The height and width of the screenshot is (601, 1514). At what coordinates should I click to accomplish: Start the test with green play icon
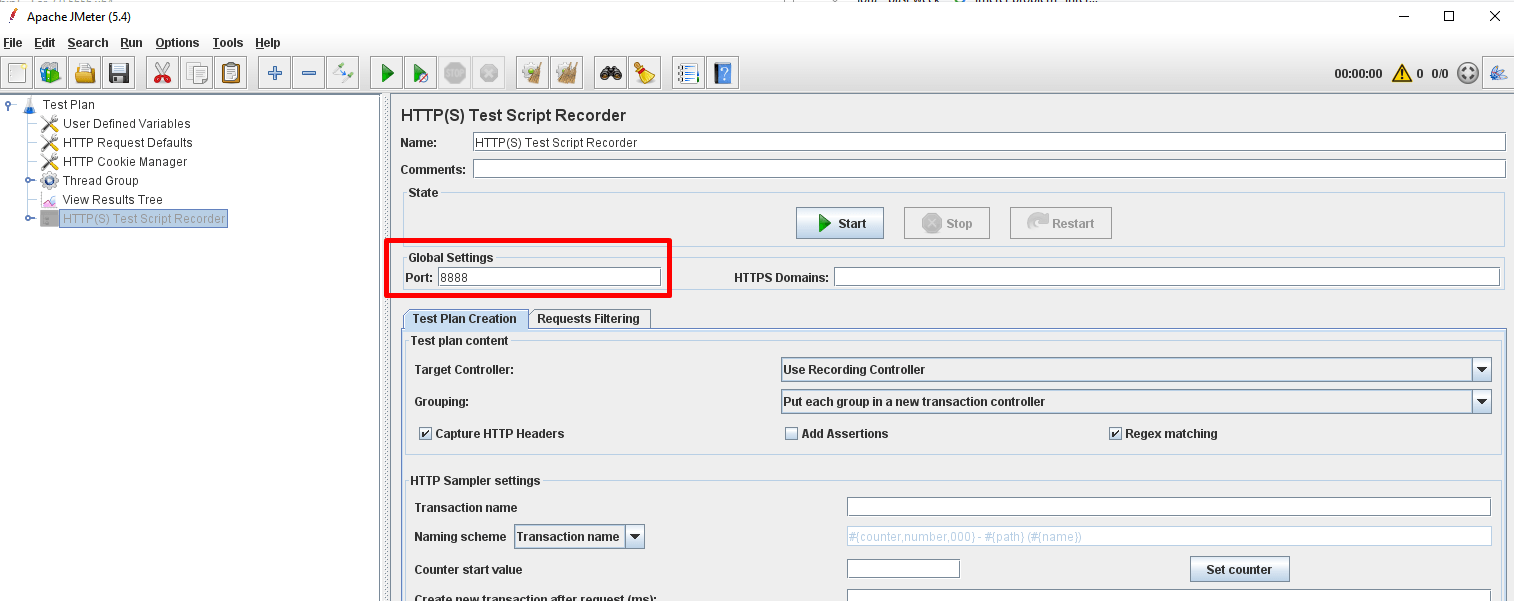coord(386,73)
